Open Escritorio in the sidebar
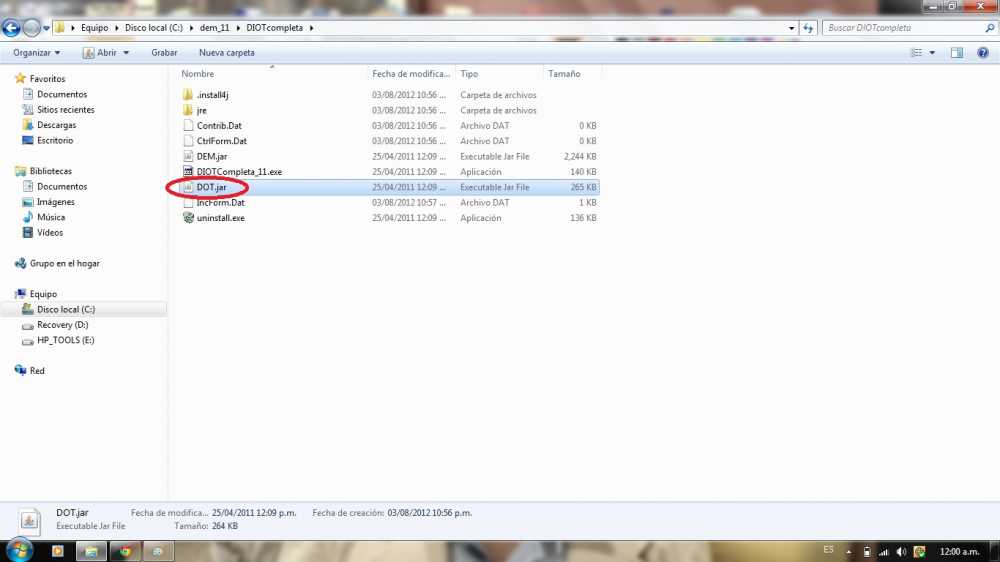 point(55,140)
